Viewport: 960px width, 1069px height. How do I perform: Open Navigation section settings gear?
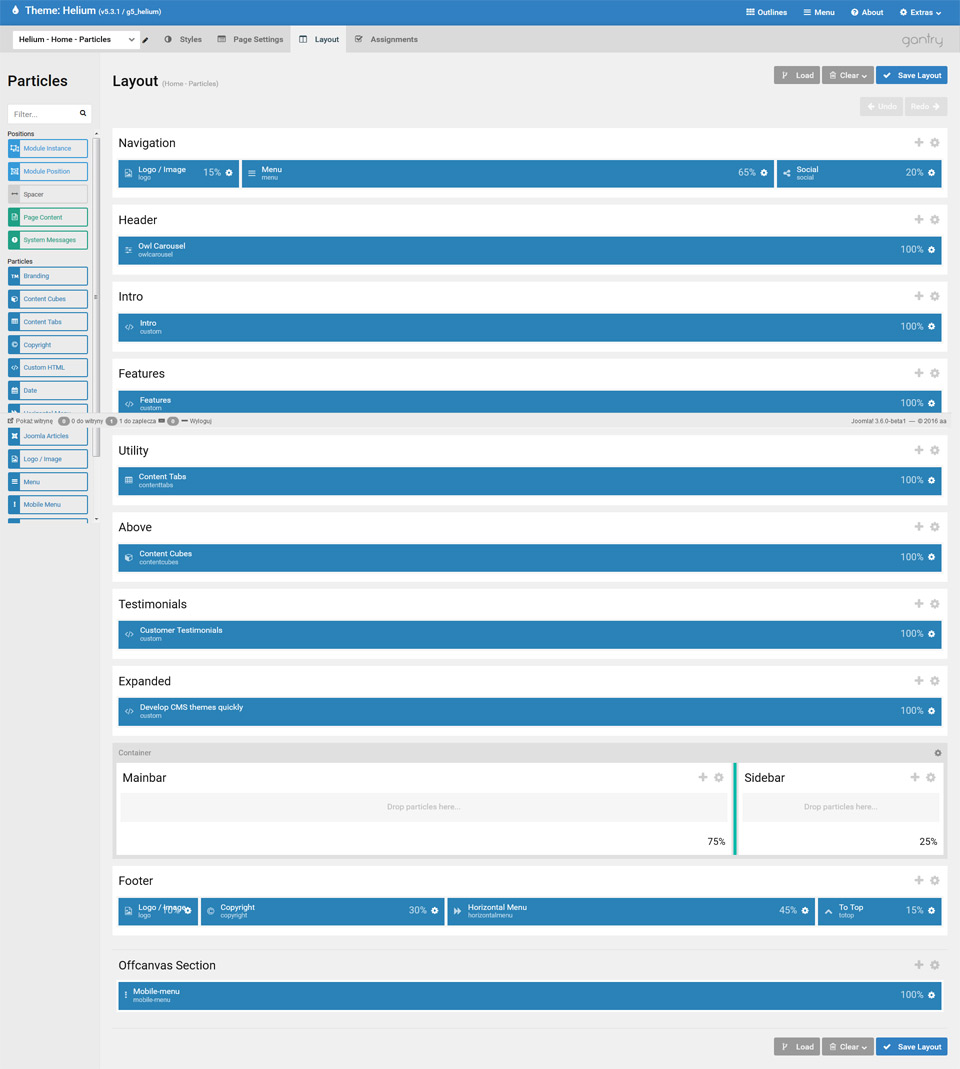click(935, 142)
